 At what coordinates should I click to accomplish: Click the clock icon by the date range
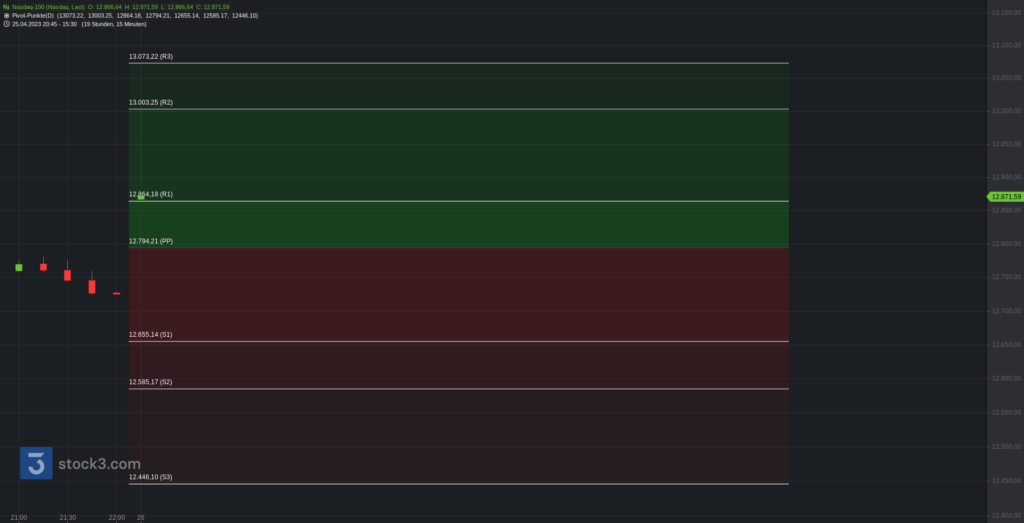6,24
